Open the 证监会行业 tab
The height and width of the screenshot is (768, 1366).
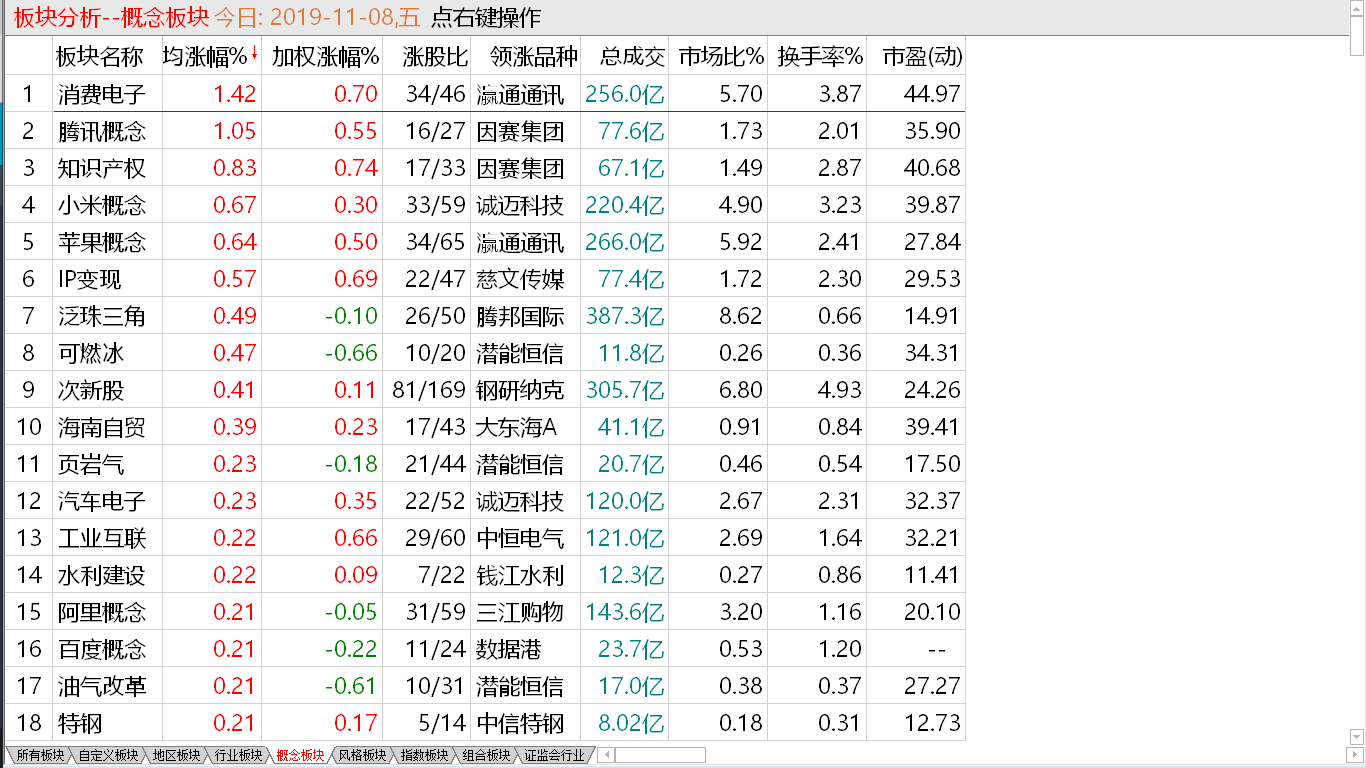(554, 755)
